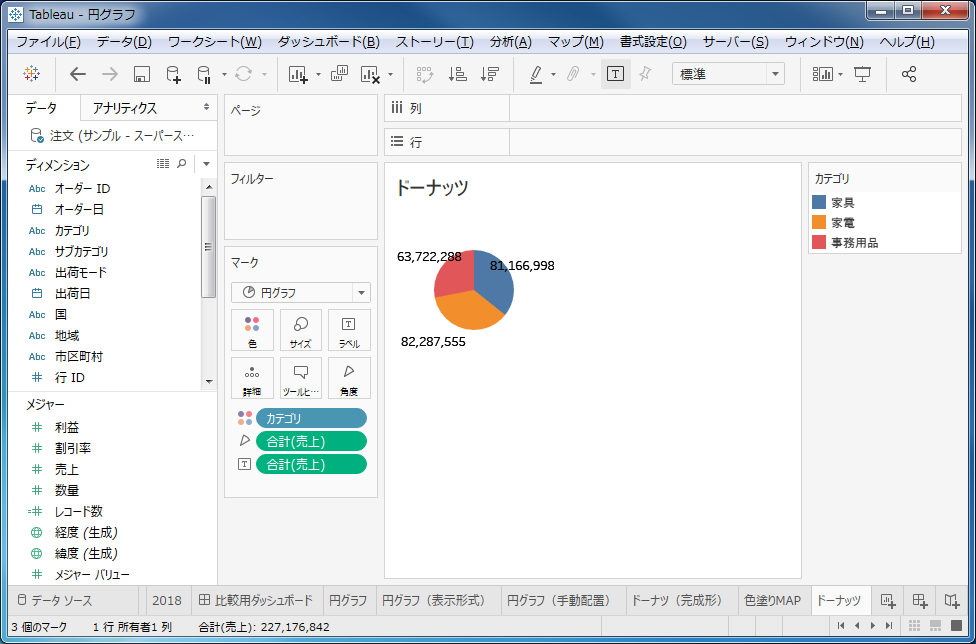Viewport: 976px width, 644px height.
Task: Click the Save workbook toolbar icon
Action: pyautogui.click(x=142, y=74)
